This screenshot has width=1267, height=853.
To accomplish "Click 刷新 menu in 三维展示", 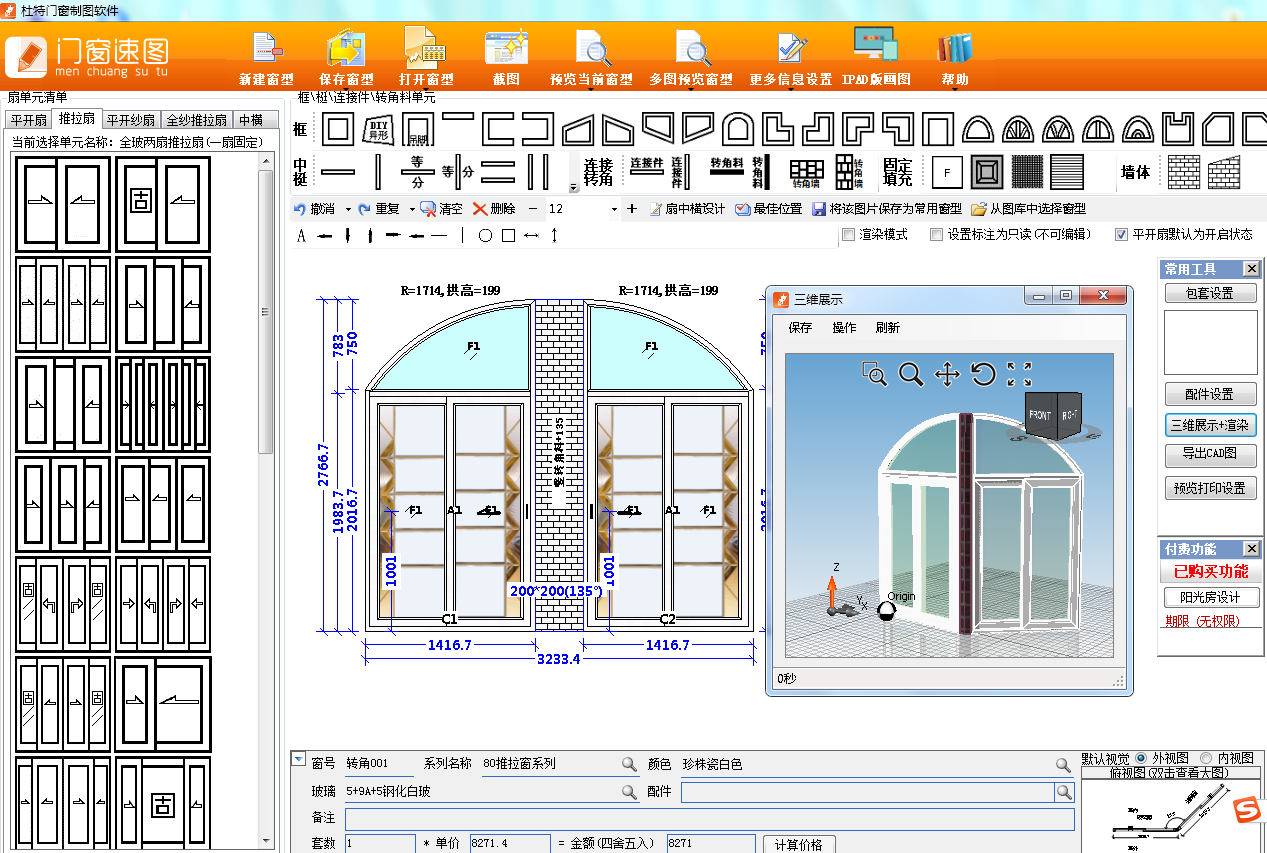I will (x=887, y=327).
